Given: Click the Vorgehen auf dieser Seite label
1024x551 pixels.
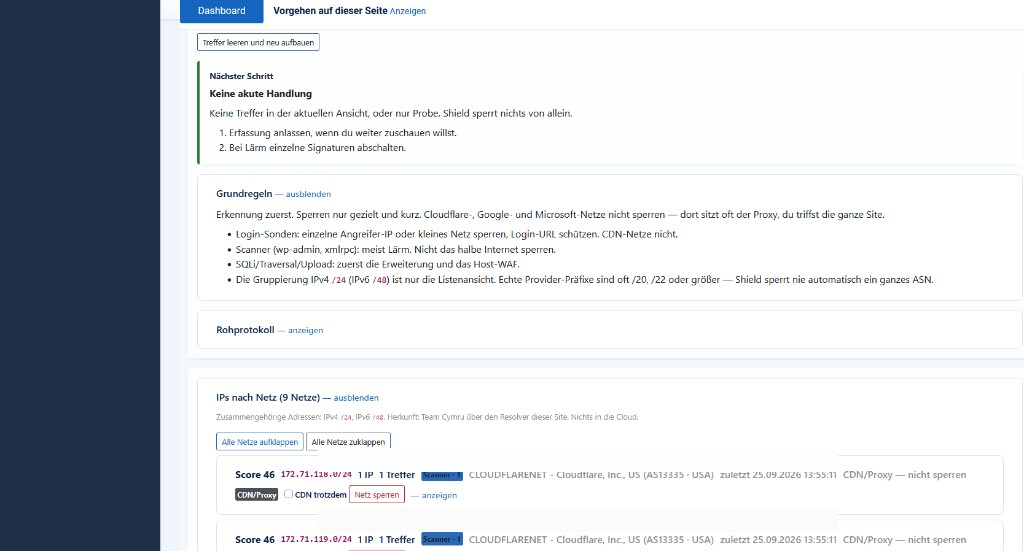Looking at the screenshot, I should [330, 10].
